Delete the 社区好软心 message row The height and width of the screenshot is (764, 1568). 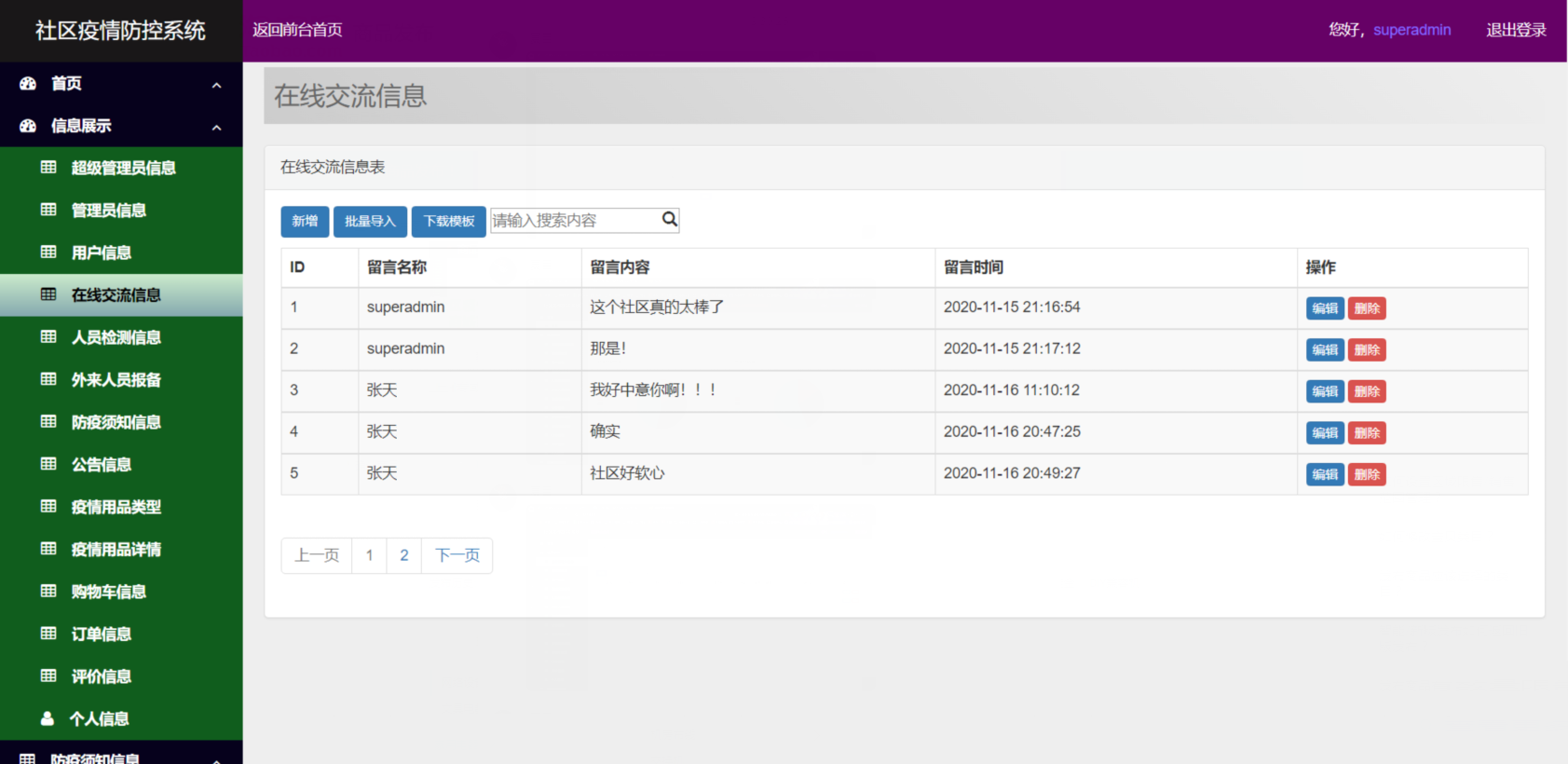(1367, 474)
